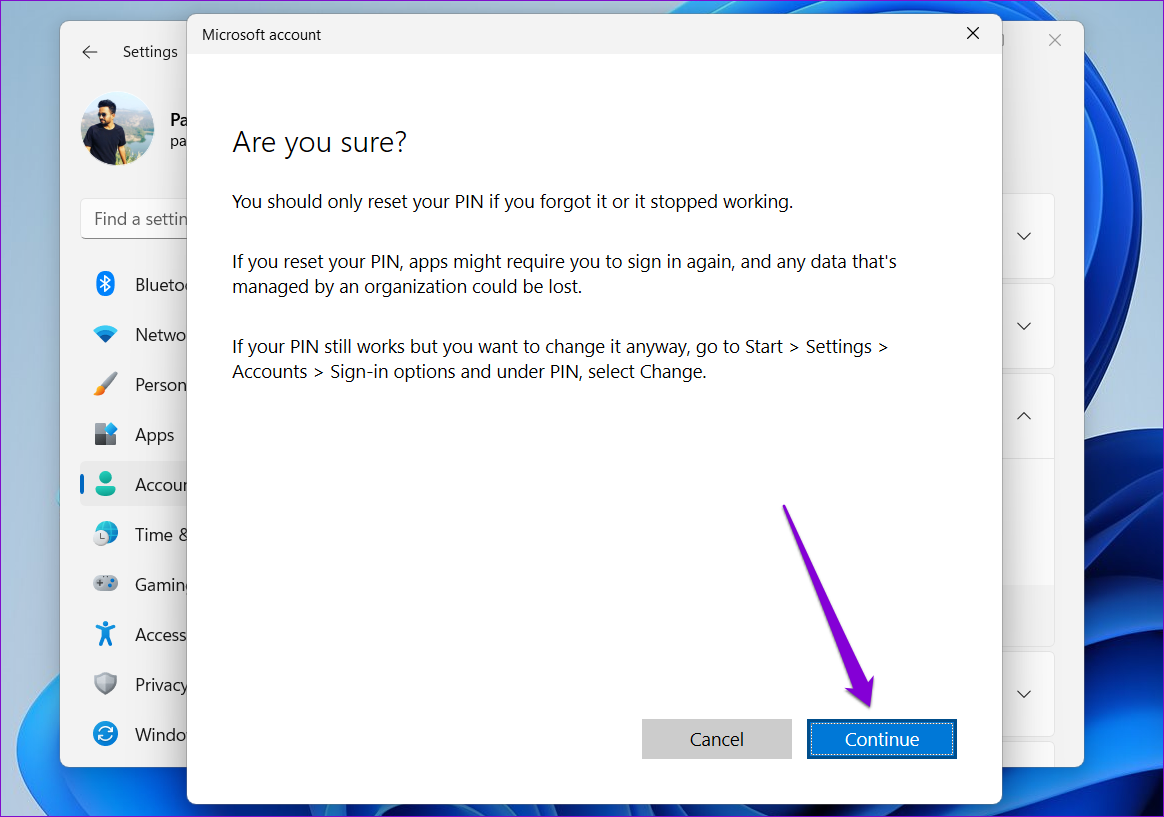
Task: Open Apps icon in Settings sidebar
Action: pyautogui.click(x=105, y=434)
